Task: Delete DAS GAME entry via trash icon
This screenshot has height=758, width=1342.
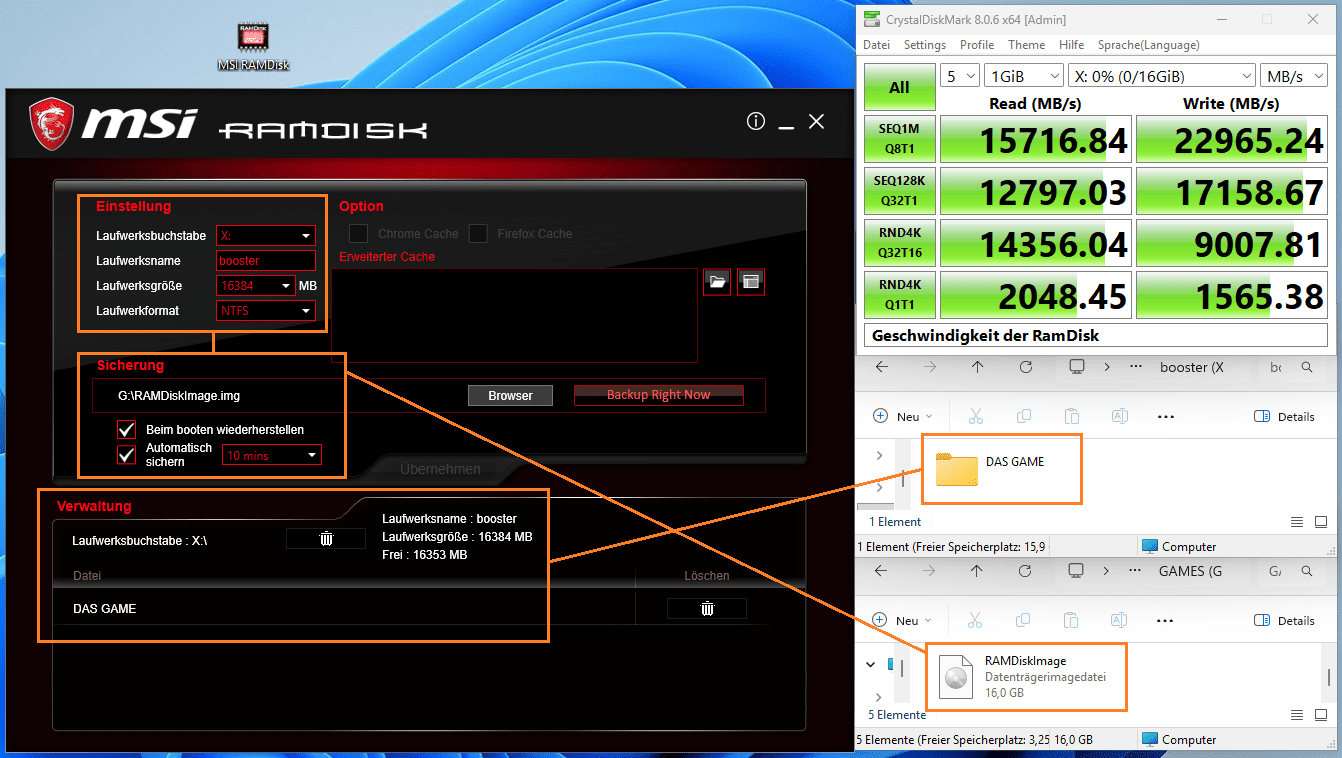Action: [x=707, y=608]
